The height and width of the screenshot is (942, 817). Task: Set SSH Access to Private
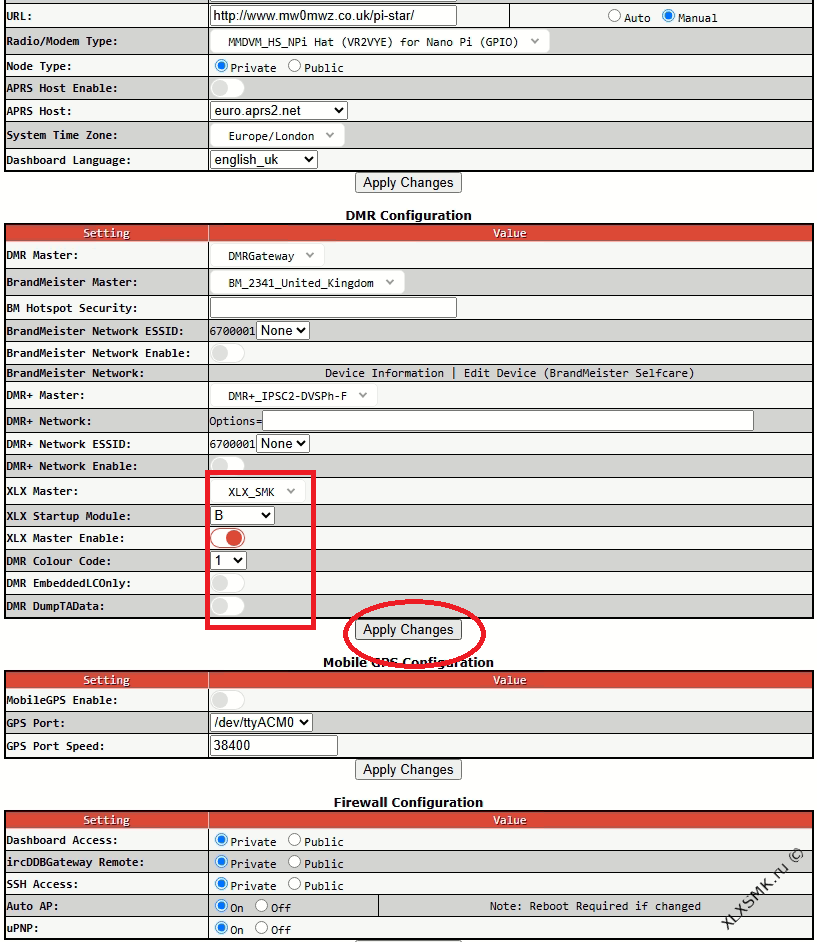222,884
